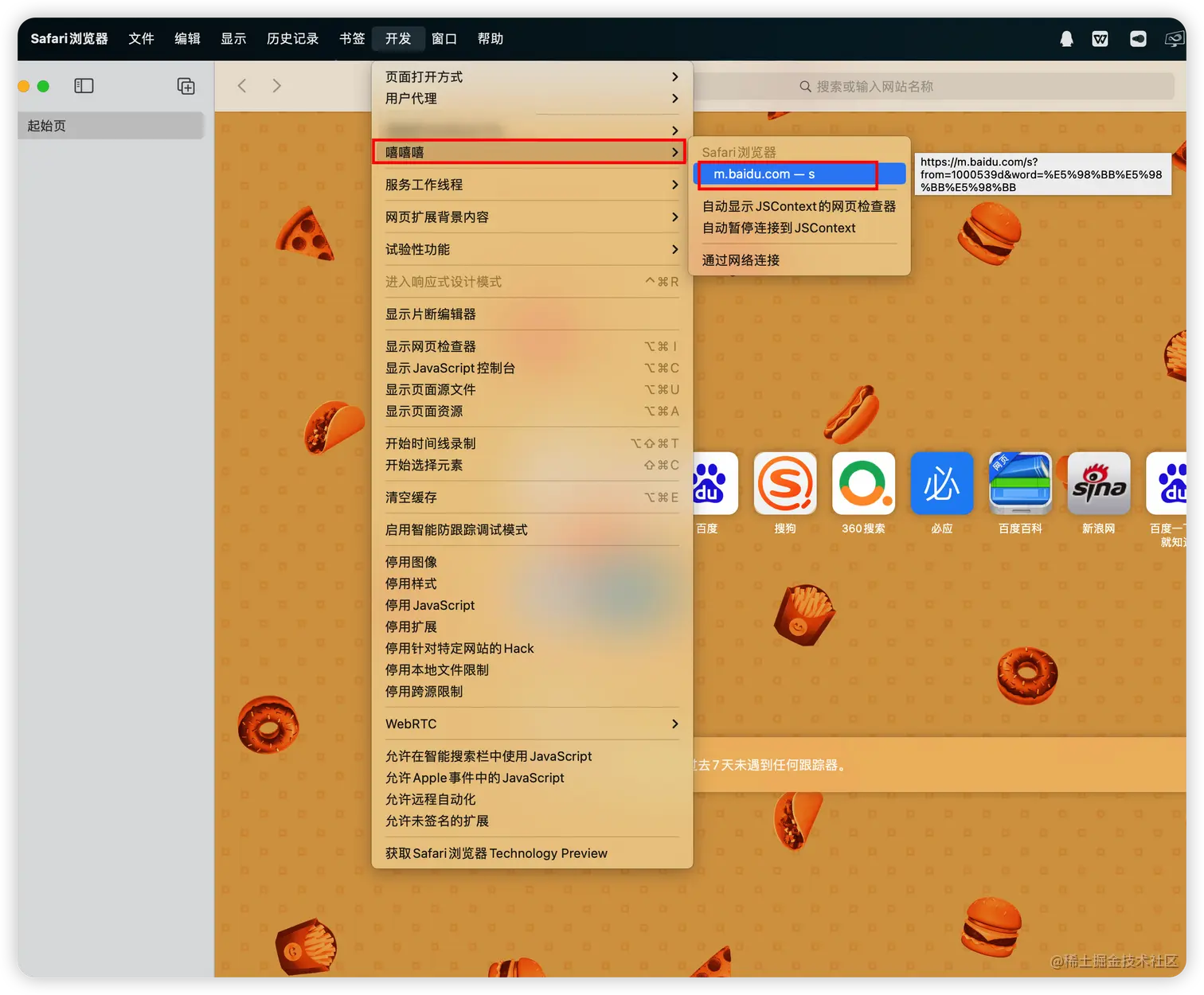Select m.baidu.com — s inspect target
This screenshot has width=1204, height=995.
pyautogui.click(x=799, y=174)
